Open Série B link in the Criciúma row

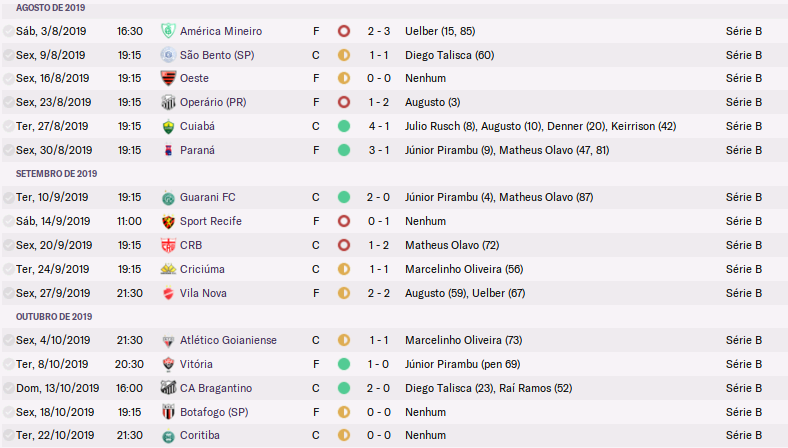tap(743, 269)
